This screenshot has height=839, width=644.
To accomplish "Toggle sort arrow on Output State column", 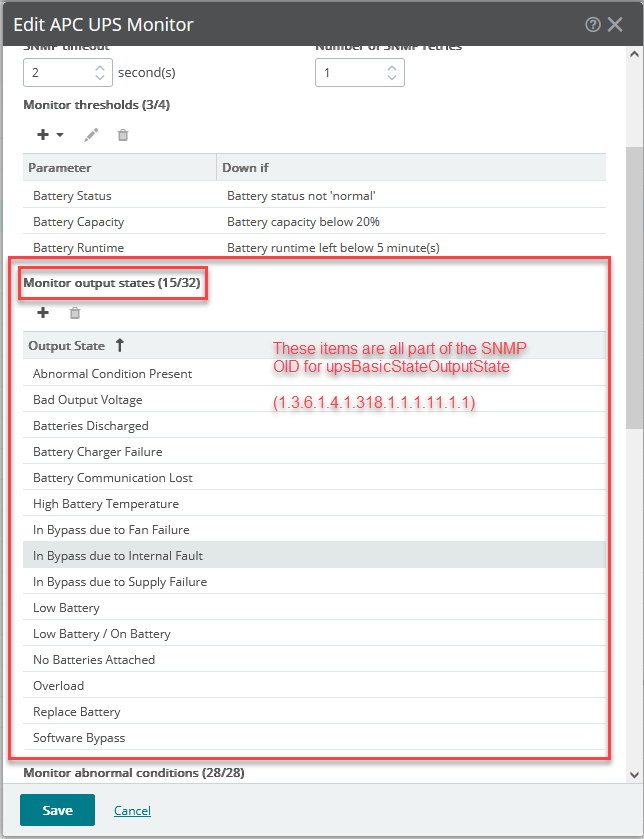I will click(x=120, y=346).
